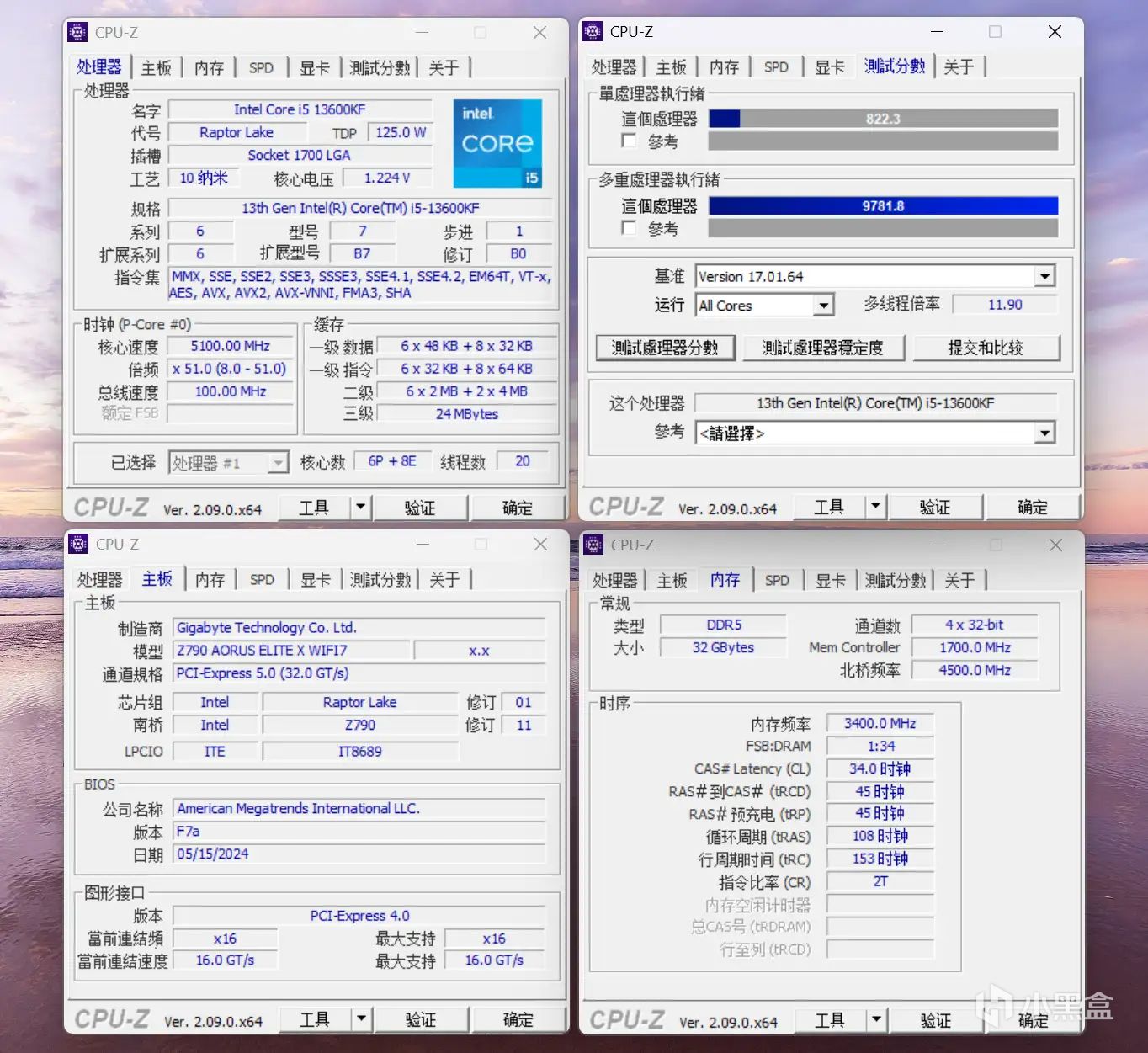Open 关于 tab in memory window
The height and width of the screenshot is (1053, 1148).
959,580
